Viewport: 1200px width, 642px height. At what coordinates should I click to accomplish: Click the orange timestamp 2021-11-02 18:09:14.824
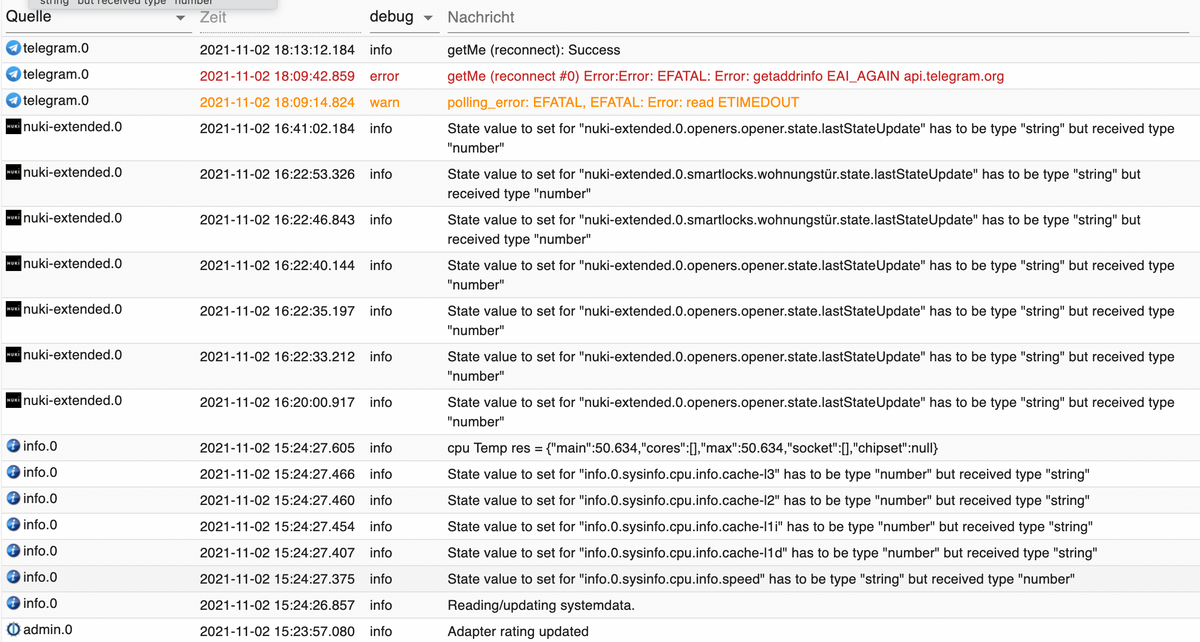pos(277,102)
